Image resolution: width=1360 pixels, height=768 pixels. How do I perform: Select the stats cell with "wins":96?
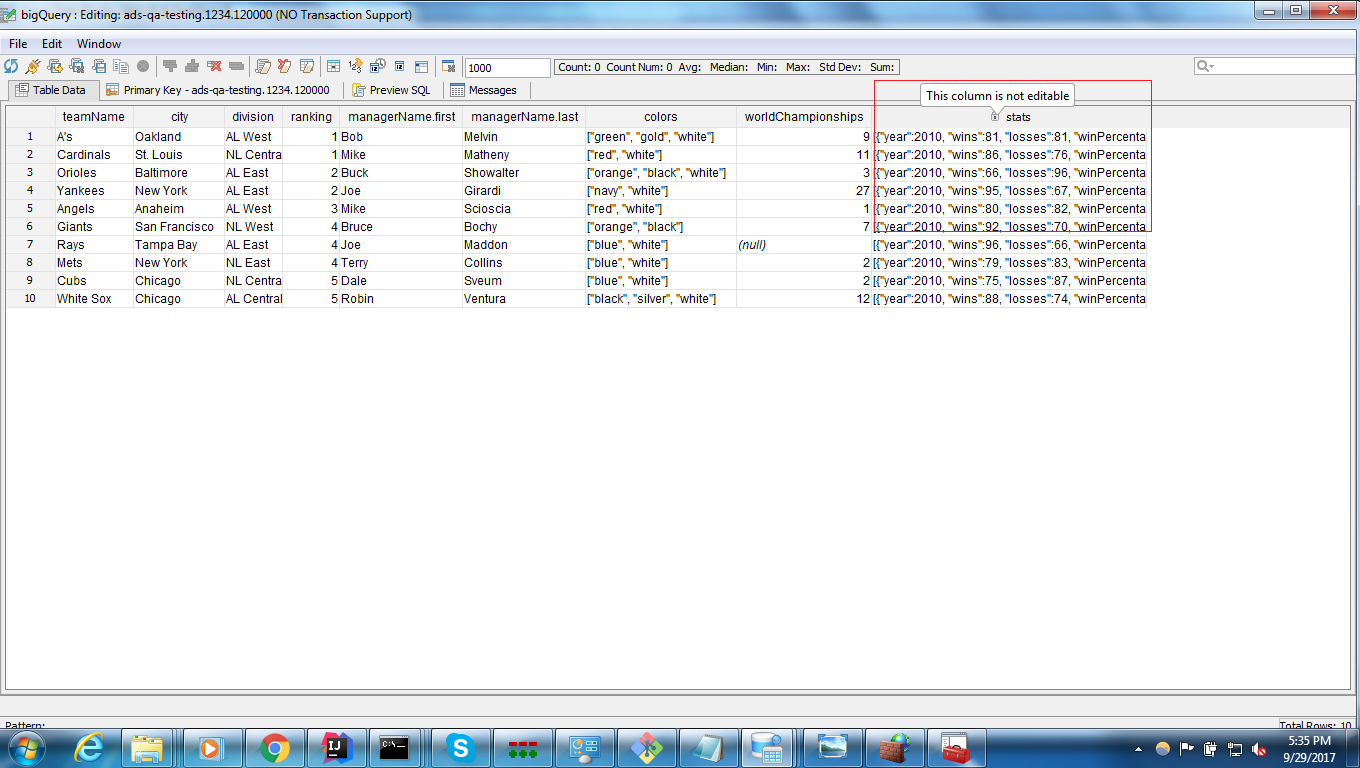pos(1010,244)
